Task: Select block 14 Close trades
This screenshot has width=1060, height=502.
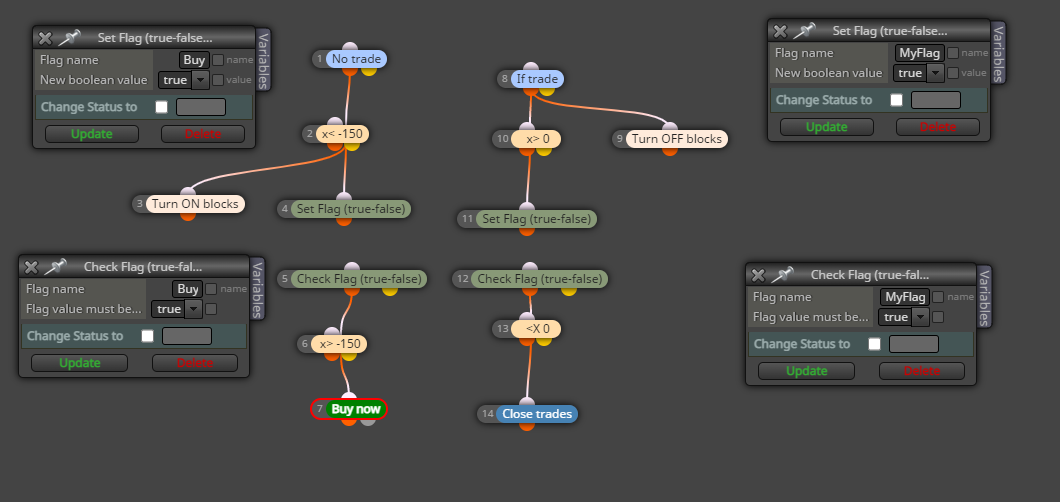Action: click(x=537, y=414)
